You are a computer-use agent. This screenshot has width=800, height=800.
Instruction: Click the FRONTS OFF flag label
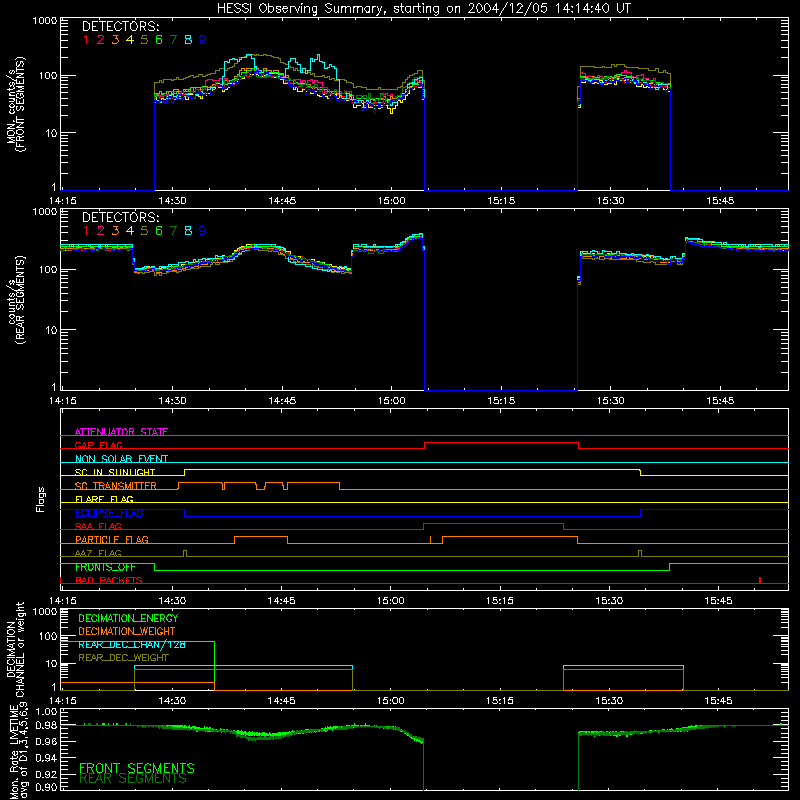[x=105, y=567]
